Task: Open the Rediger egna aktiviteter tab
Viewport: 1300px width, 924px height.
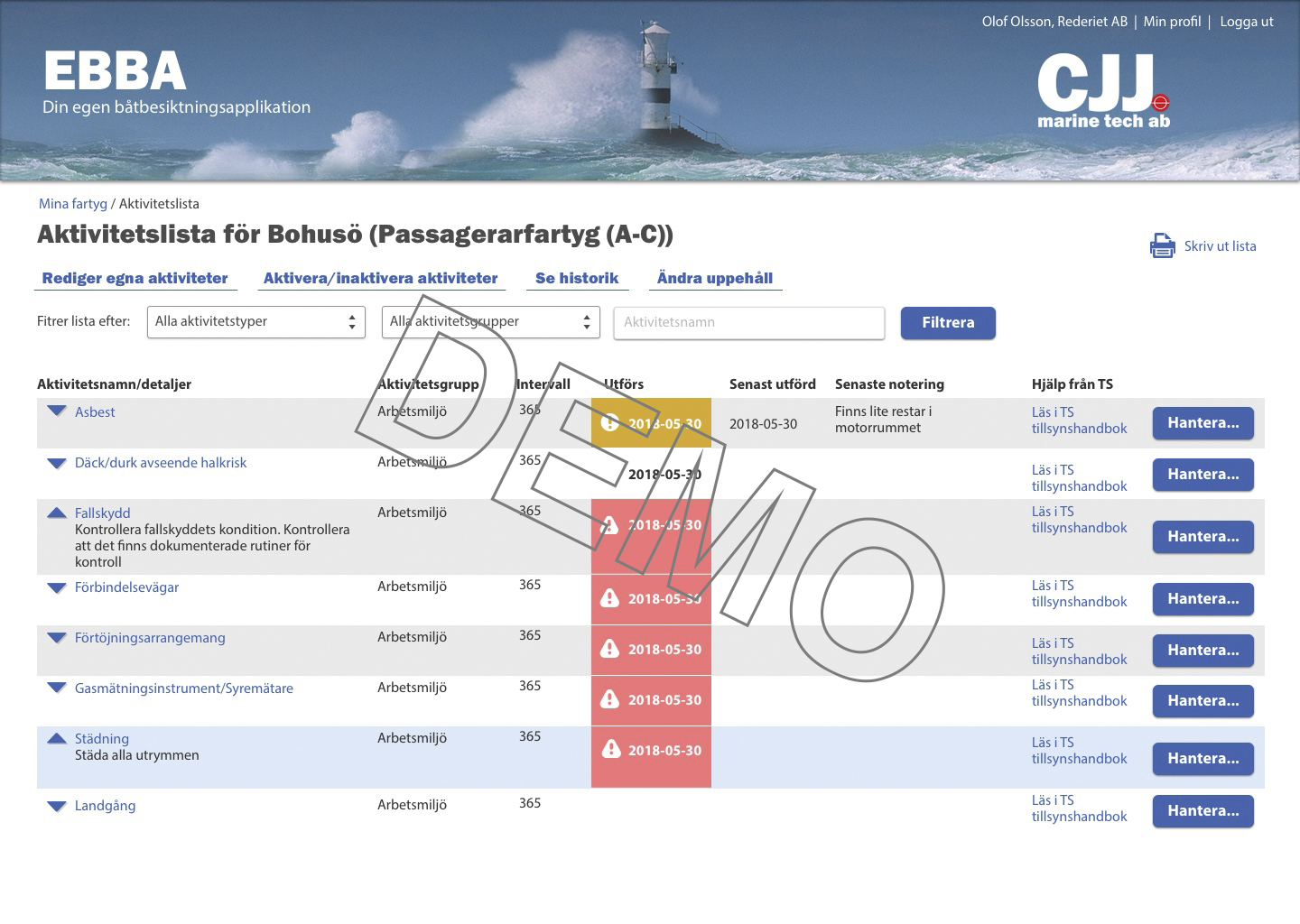Action: [x=135, y=278]
